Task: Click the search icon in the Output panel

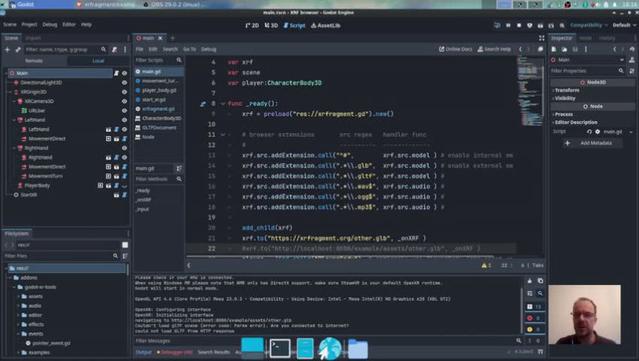Action: (x=540, y=293)
